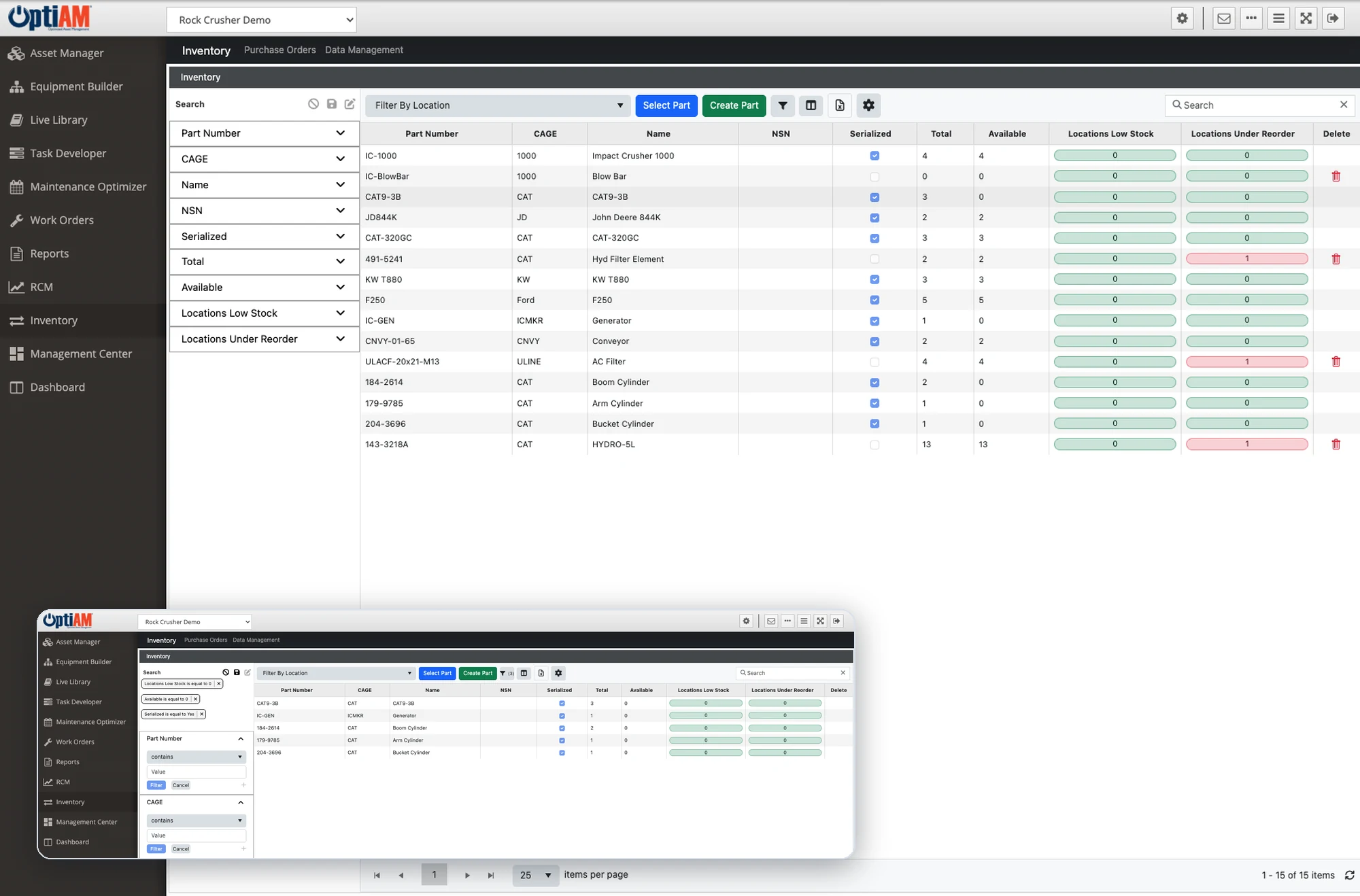Open Maintenance Optimizer in sidebar
Image resolution: width=1360 pixels, height=896 pixels.
pyautogui.click(x=88, y=187)
